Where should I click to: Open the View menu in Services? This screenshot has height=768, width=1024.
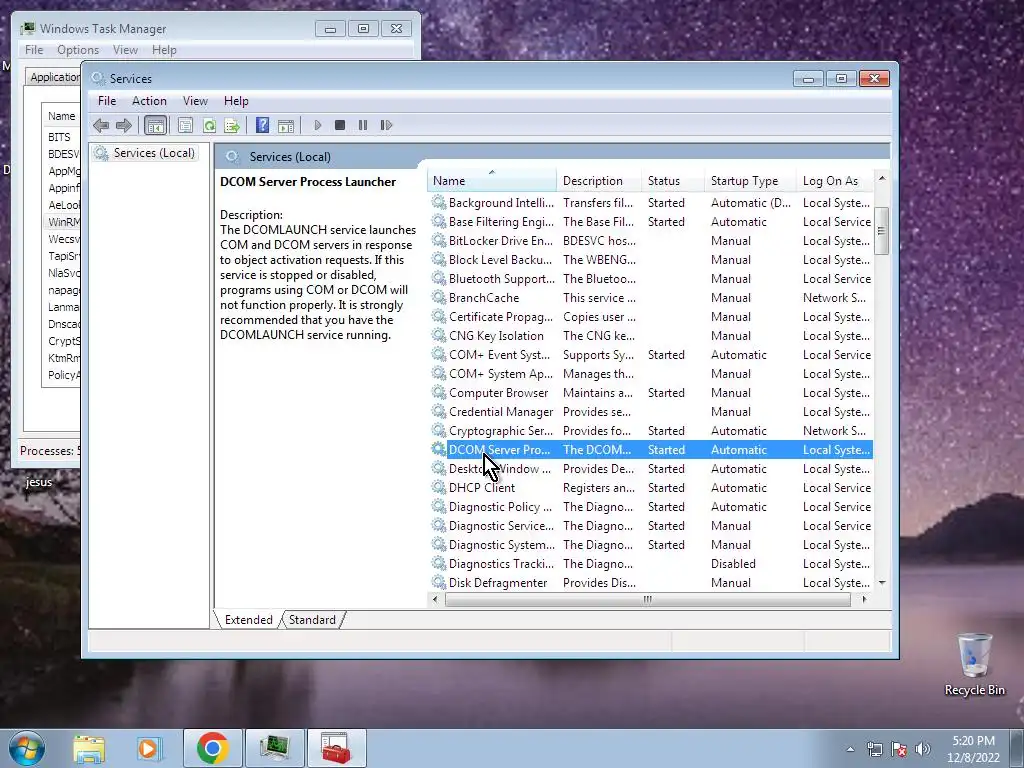[x=195, y=101]
